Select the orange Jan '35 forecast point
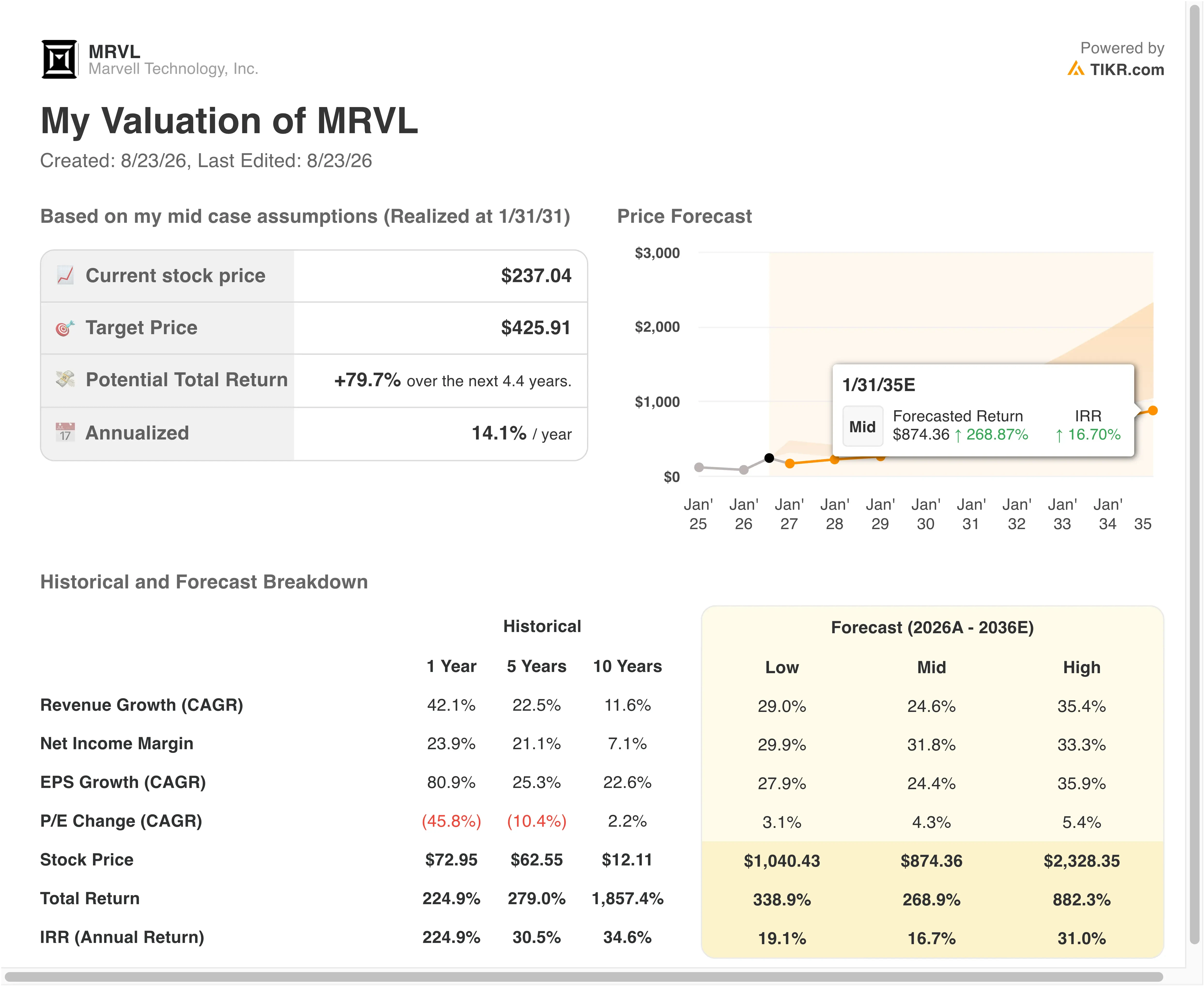 tap(1153, 410)
